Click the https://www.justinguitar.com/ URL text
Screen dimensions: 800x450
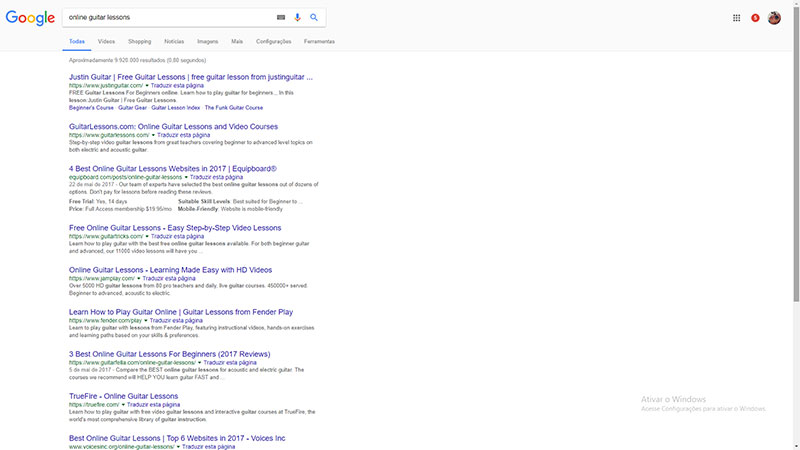106,86
